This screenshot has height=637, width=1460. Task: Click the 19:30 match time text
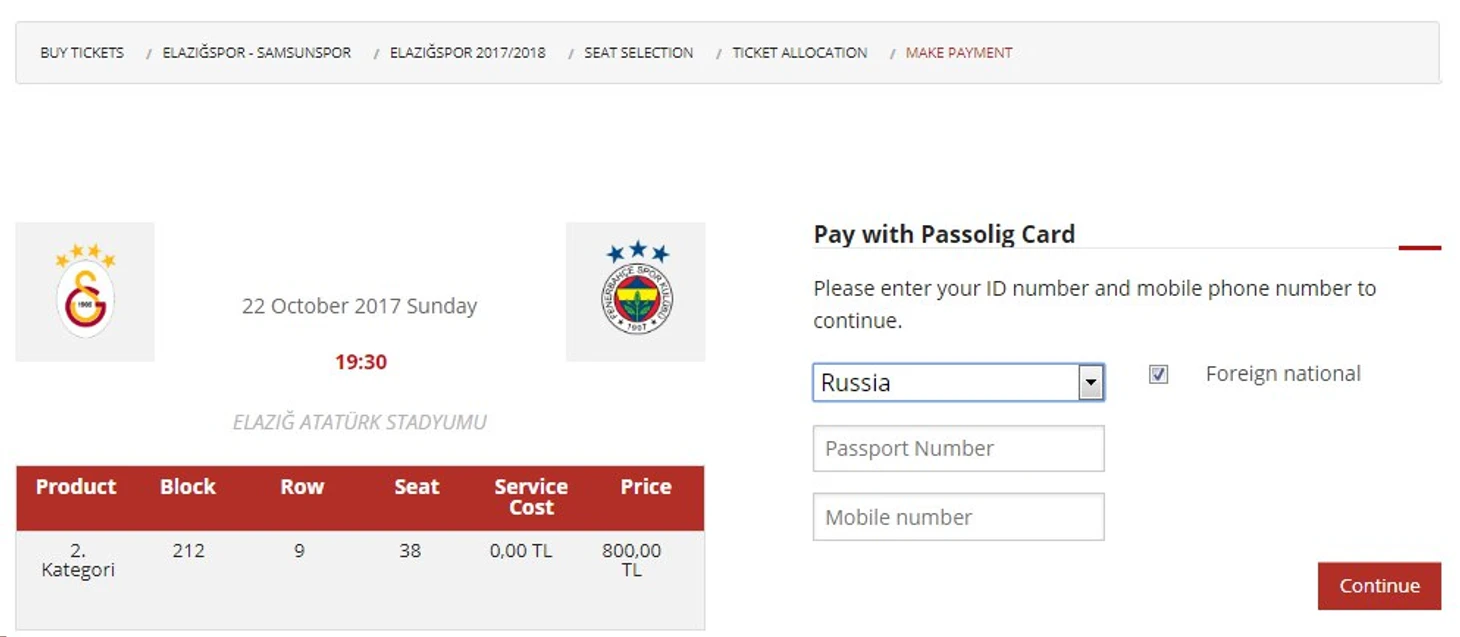point(360,362)
